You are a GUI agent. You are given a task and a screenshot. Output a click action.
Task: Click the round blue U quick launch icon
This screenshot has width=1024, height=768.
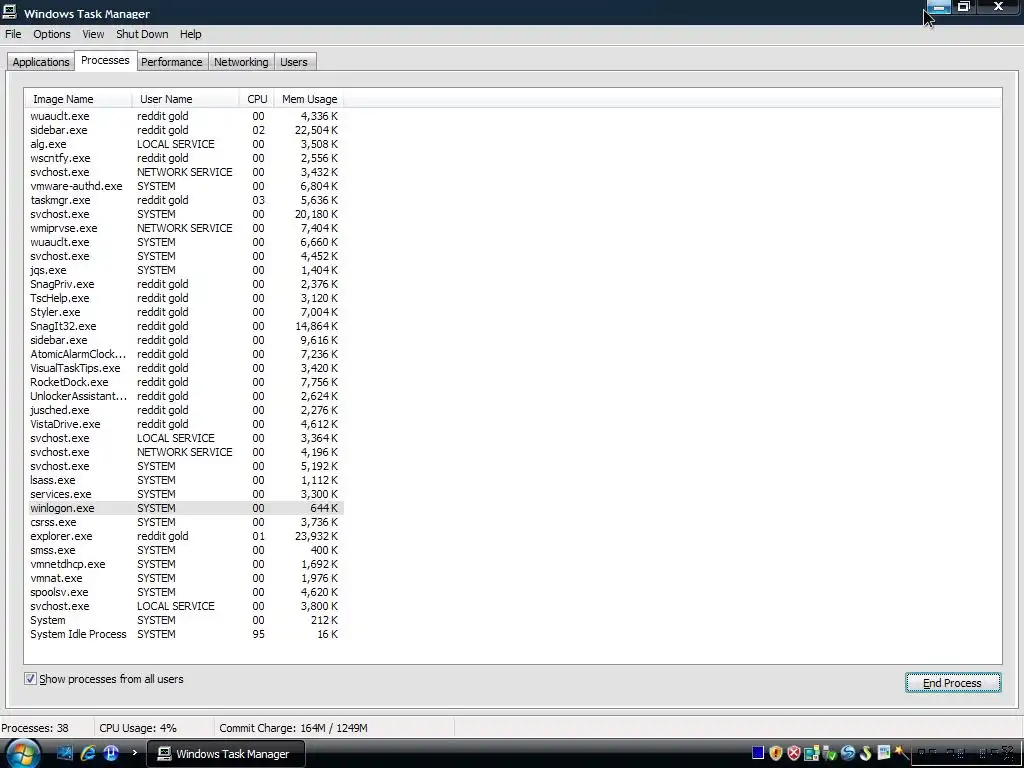coord(110,753)
